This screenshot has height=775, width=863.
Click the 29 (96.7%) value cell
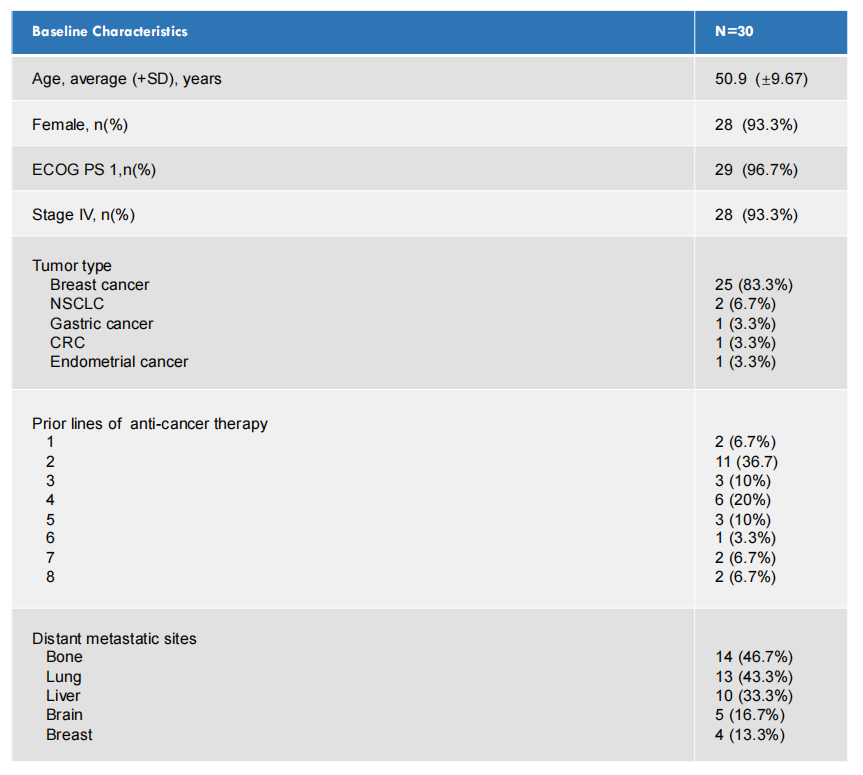pos(756,169)
